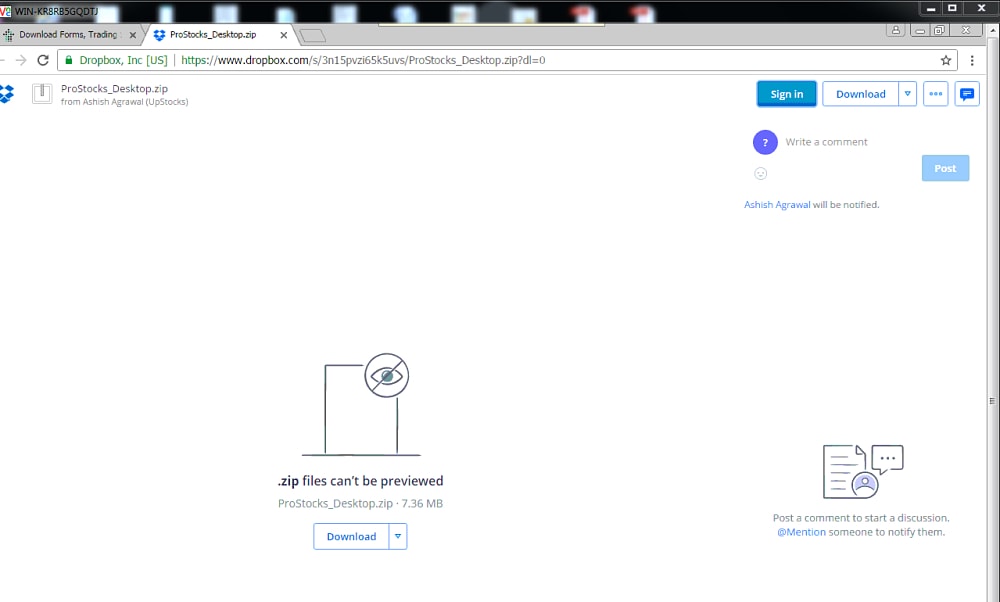1000x602 pixels.
Task: Open the Chrome three-dot menu
Action: coord(972,60)
